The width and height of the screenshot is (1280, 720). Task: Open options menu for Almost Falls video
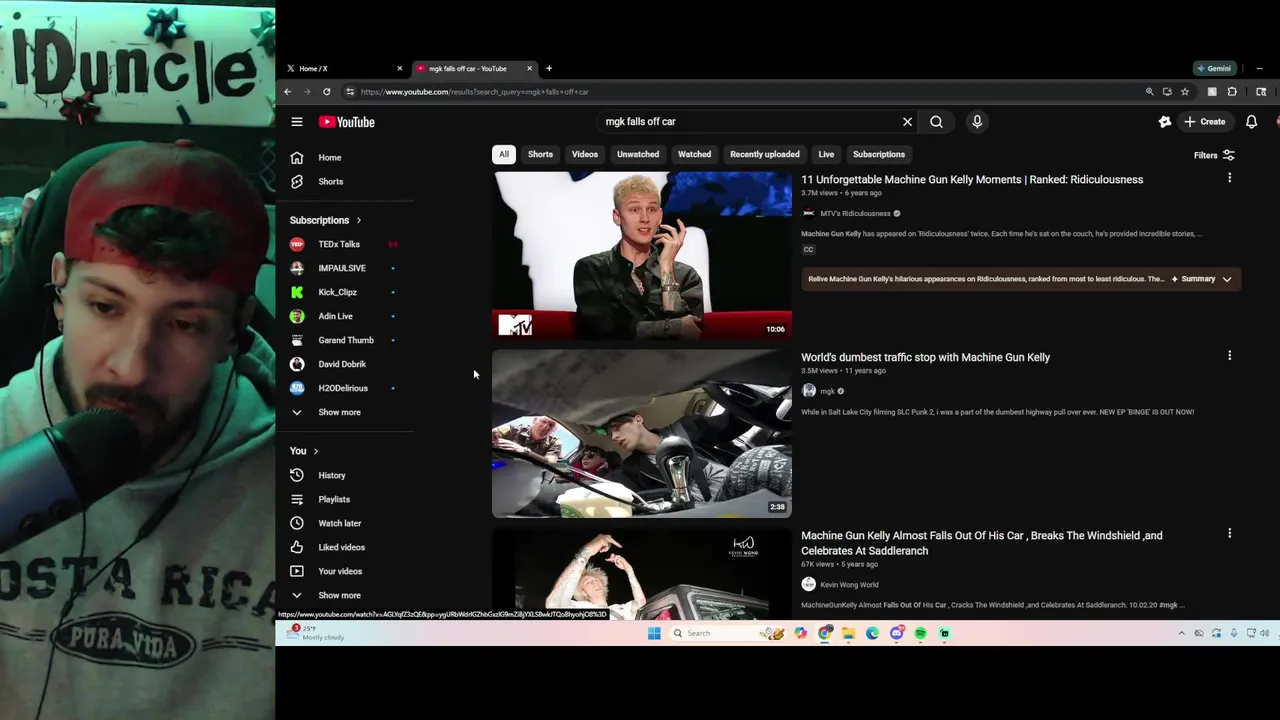coord(1229,534)
